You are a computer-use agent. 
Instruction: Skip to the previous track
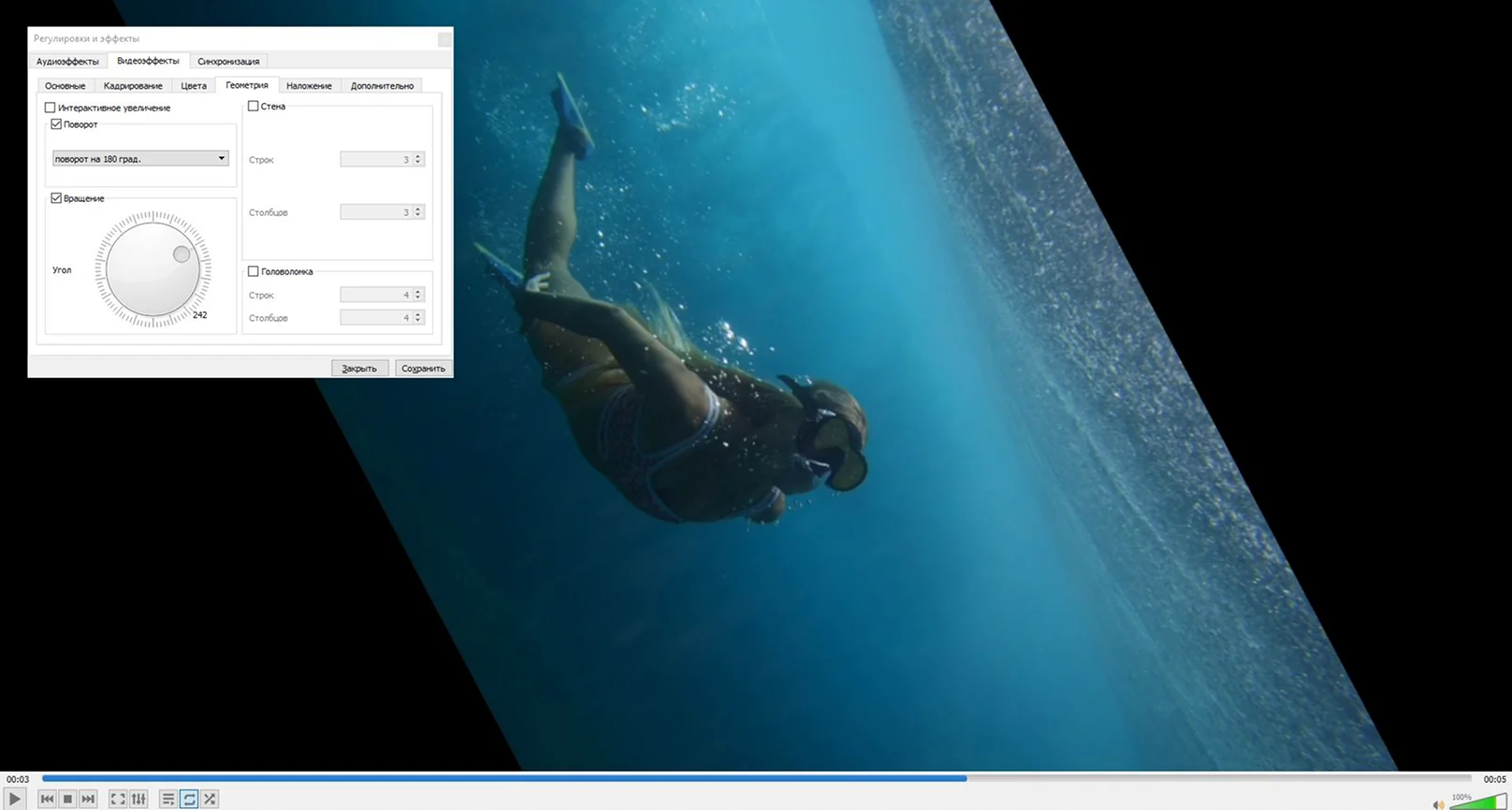(x=47, y=799)
